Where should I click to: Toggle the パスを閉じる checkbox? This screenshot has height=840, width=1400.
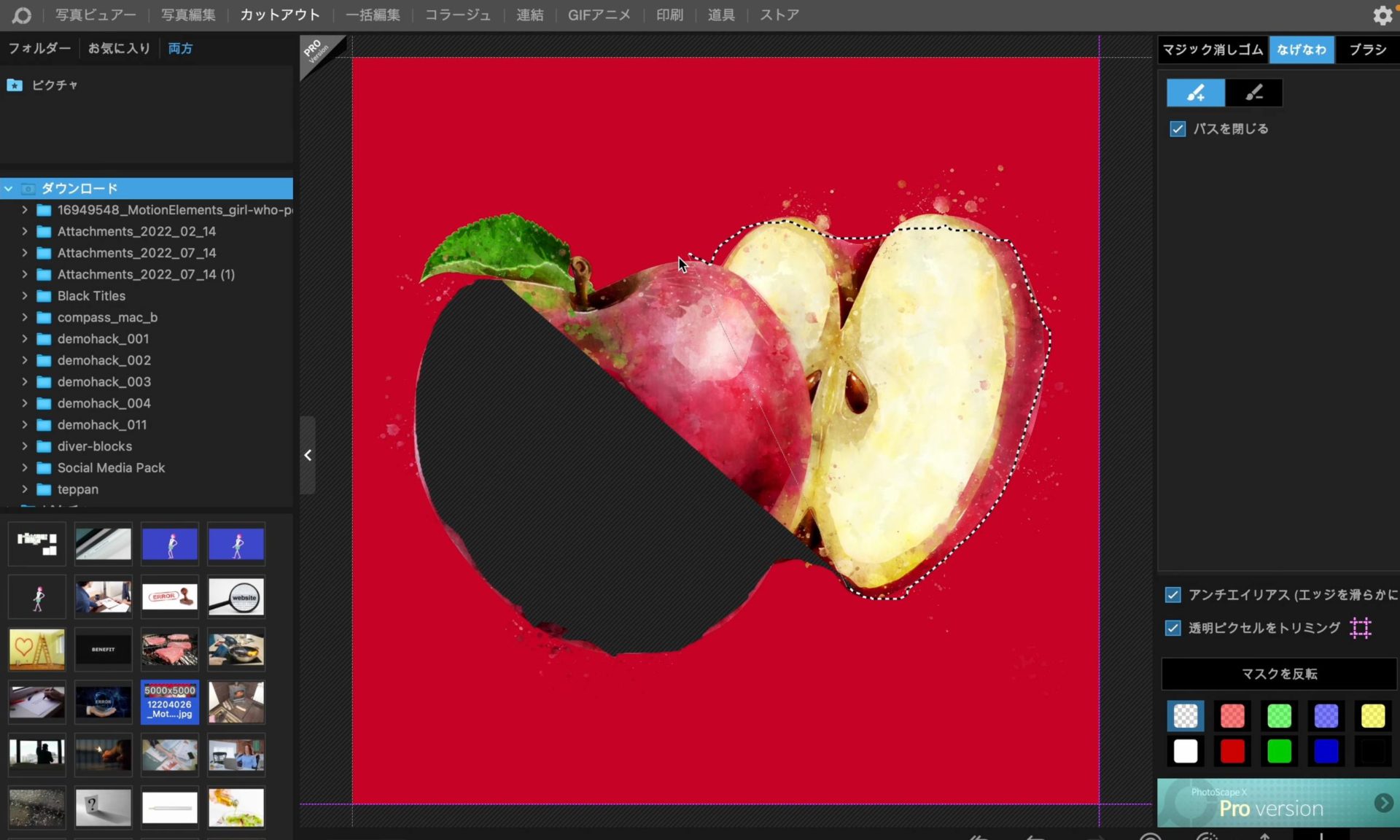click(x=1178, y=129)
